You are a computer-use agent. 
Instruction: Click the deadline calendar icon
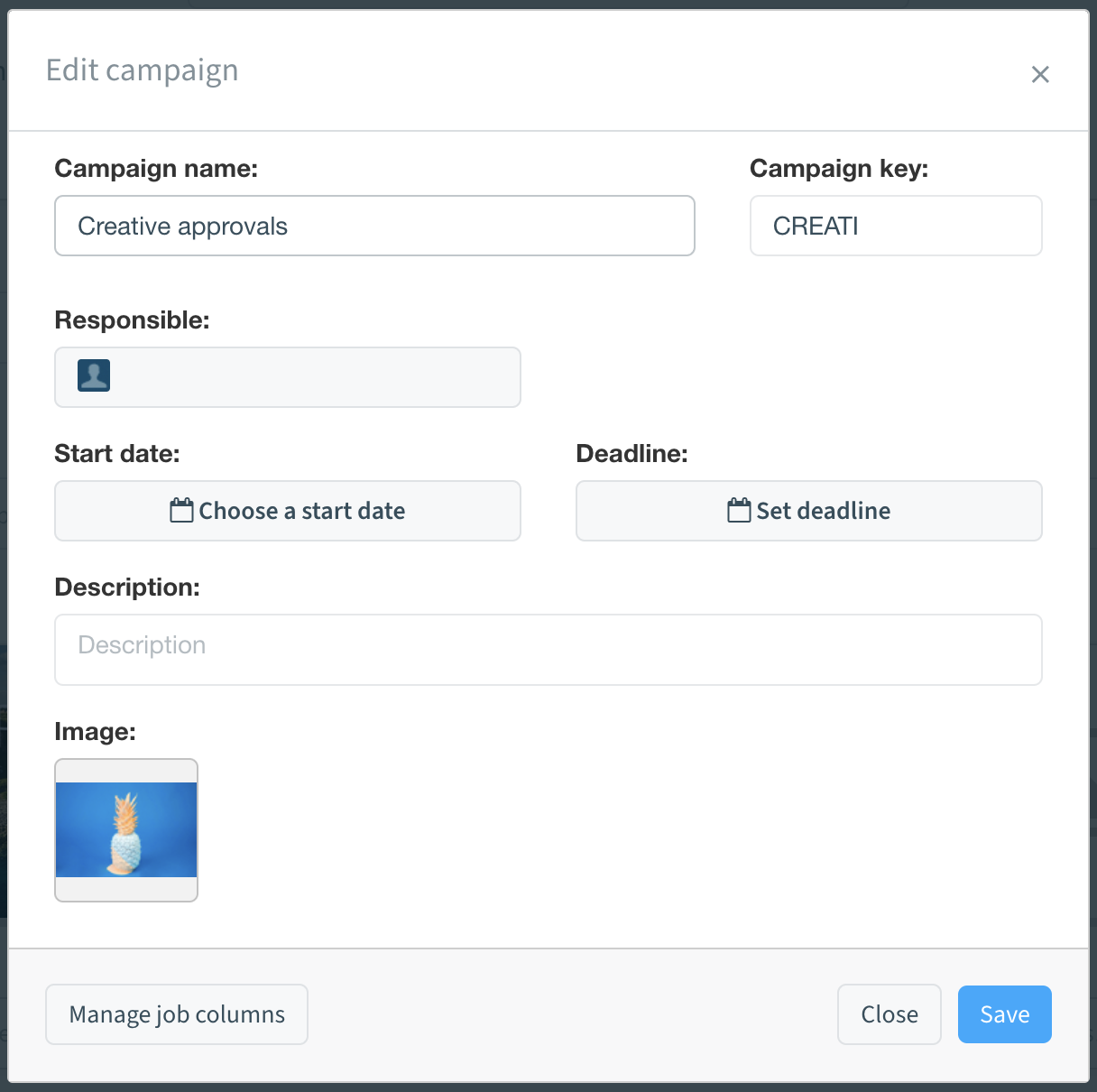pyautogui.click(x=739, y=509)
